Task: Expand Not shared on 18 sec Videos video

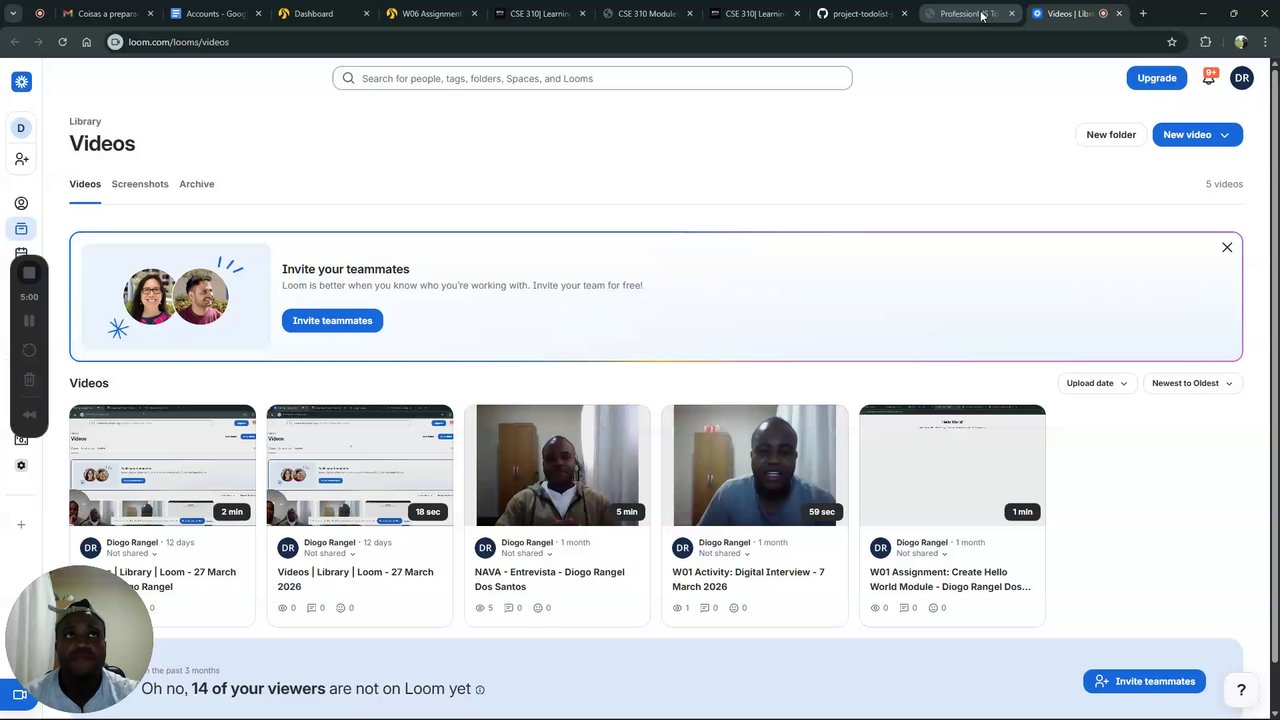Action: pyautogui.click(x=328, y=553)
